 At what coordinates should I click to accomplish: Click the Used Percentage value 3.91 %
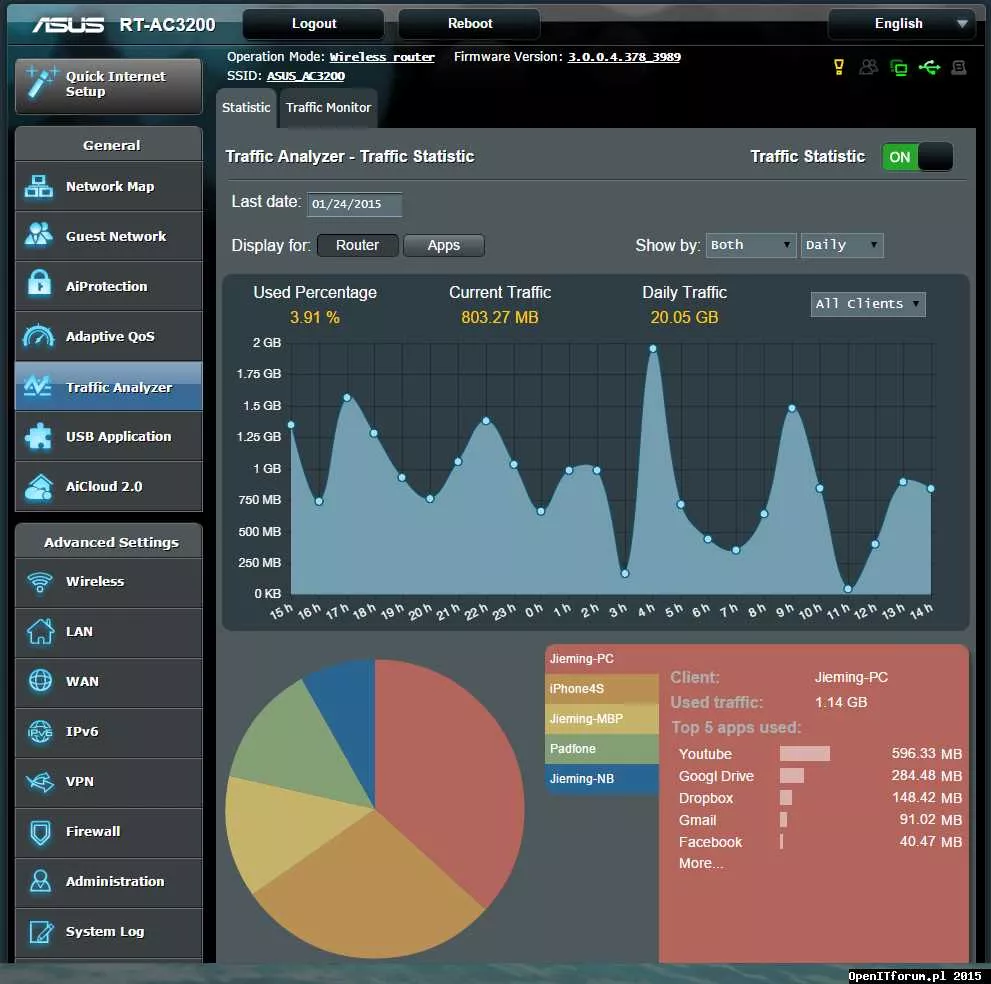pyautogui.click(x=315, y=317)
